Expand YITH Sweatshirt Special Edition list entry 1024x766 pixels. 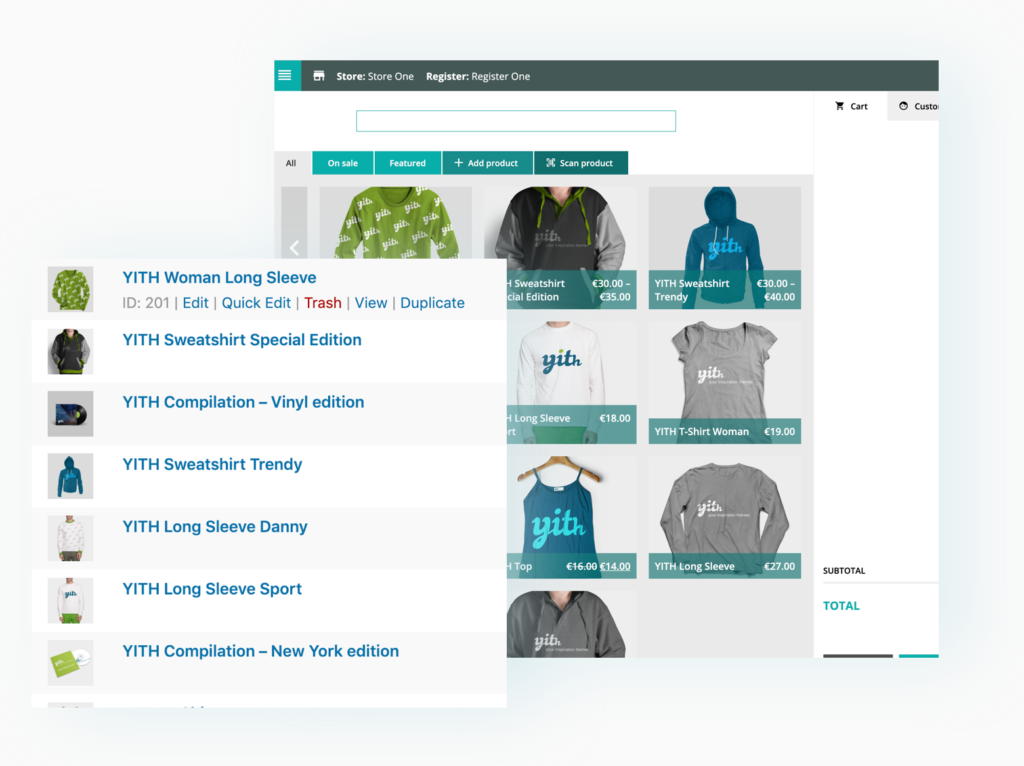[241, 340]
